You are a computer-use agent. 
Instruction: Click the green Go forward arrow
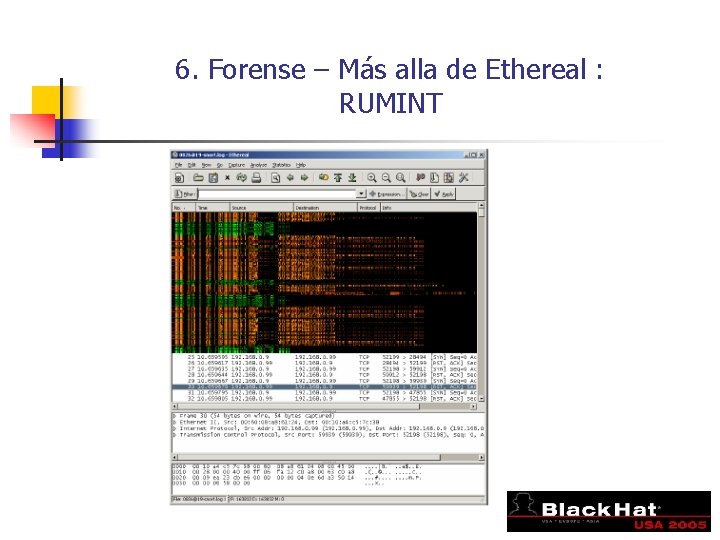(304, 178)
